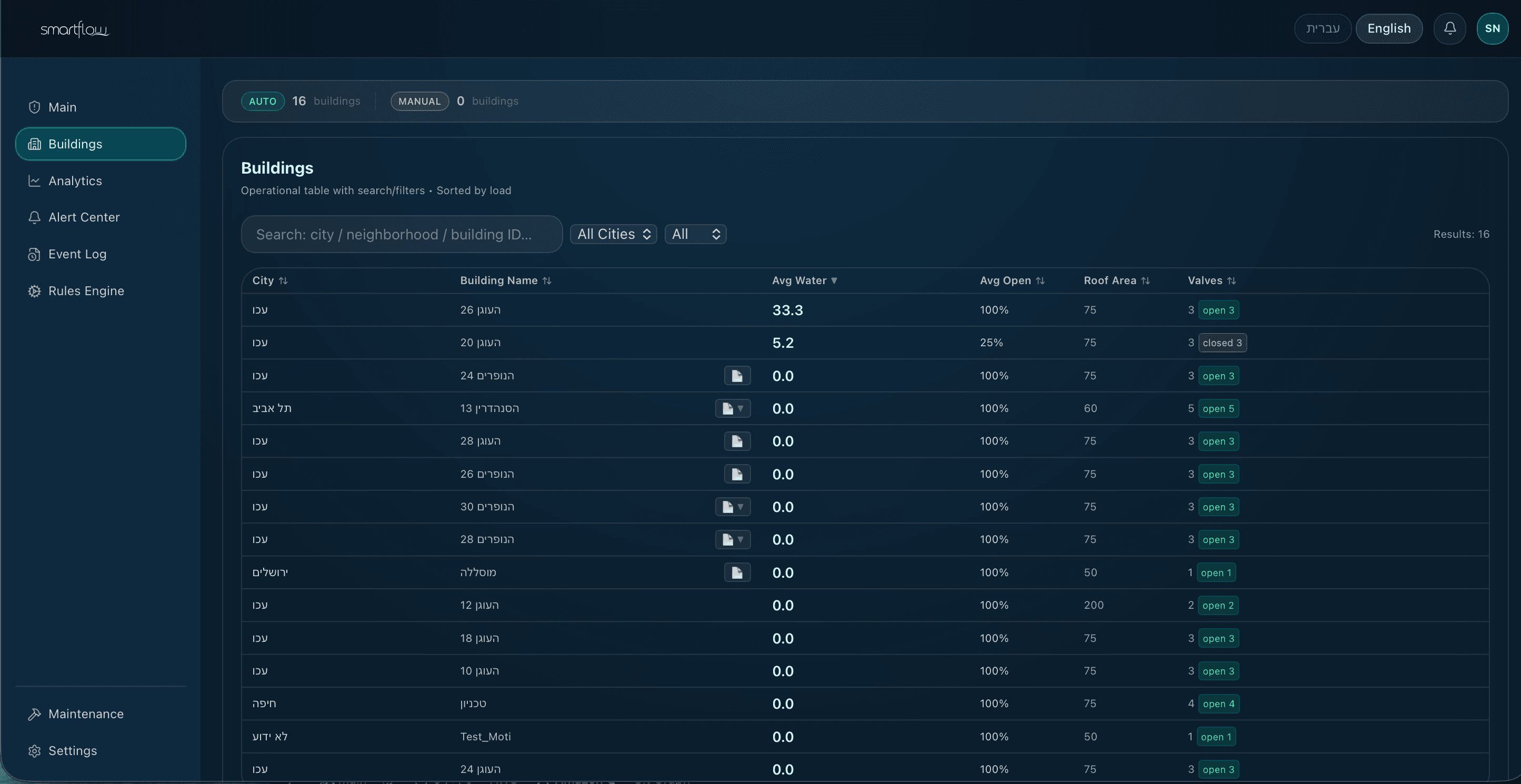Open the Rules Engine
The image size is (1521, 784).
86,290
